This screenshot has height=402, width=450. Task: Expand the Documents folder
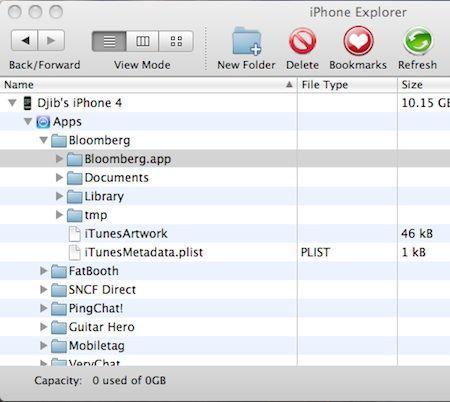[x=59, y=178]
